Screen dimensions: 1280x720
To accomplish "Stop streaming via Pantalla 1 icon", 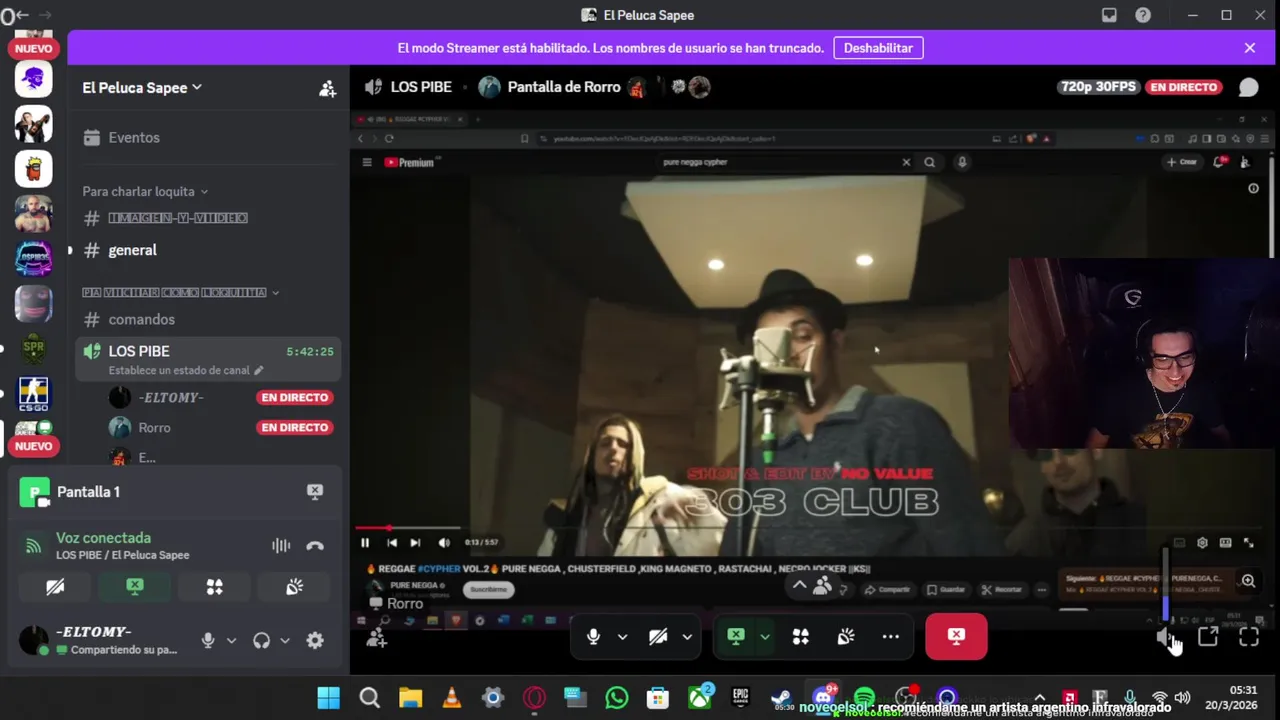I will (x=315, y=491).
